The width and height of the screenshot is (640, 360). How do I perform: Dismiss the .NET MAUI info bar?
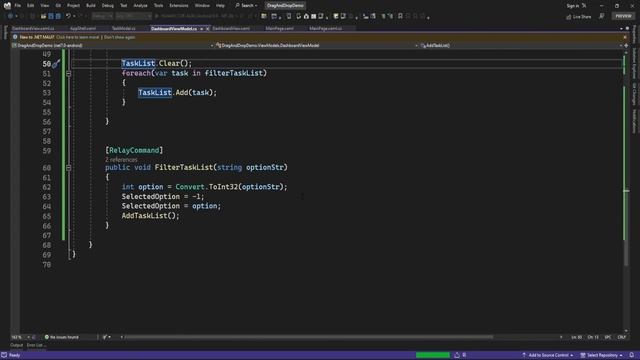(625, 37)
